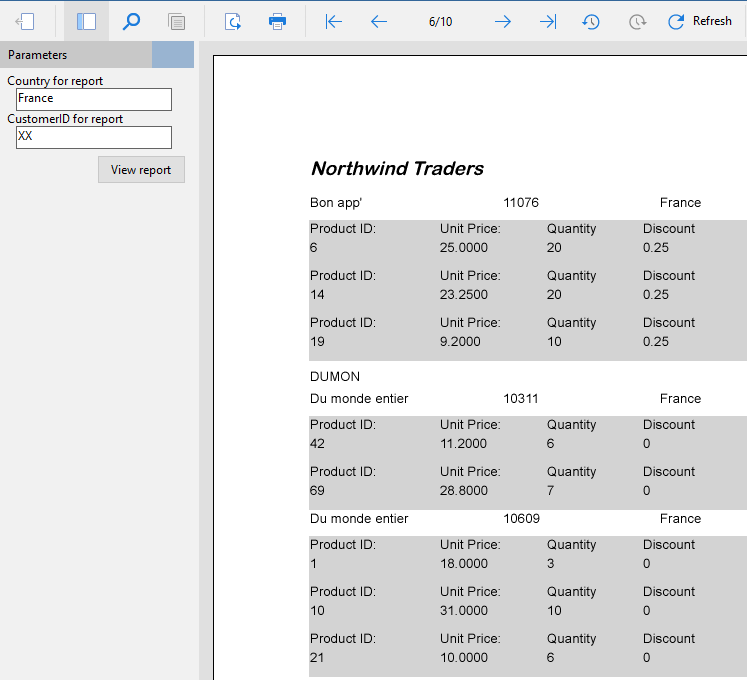
Task: Click customer name Bon app'
Action: pos(336,203)
